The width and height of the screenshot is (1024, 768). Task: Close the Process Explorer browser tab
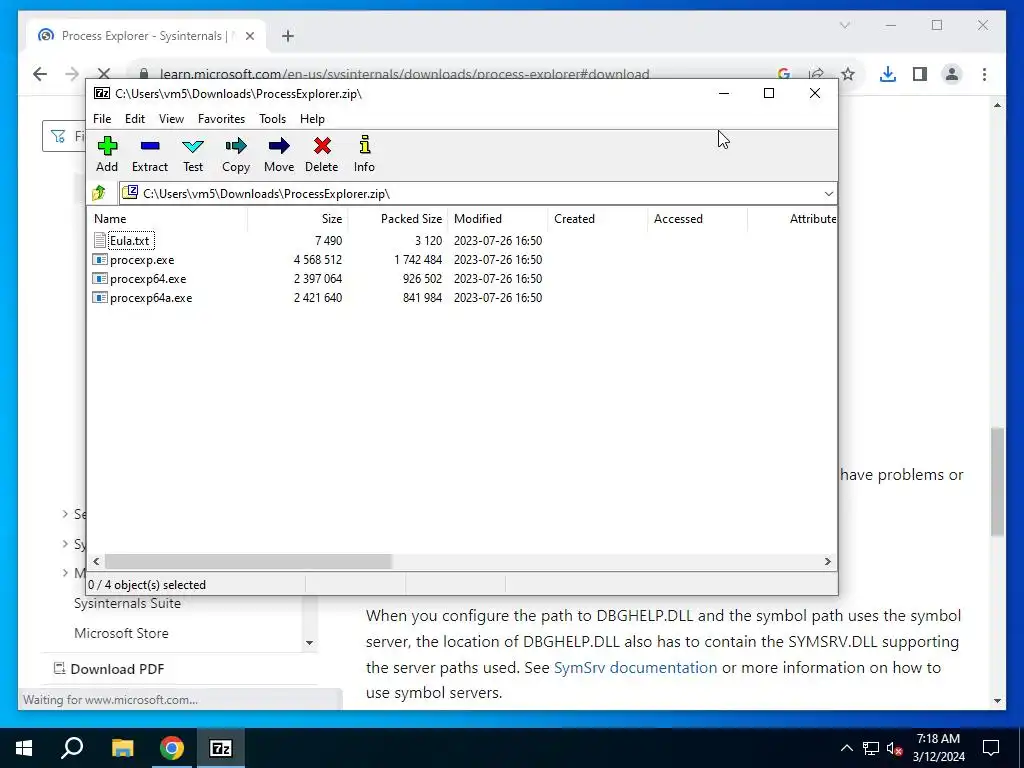click(x=249, y=36)
